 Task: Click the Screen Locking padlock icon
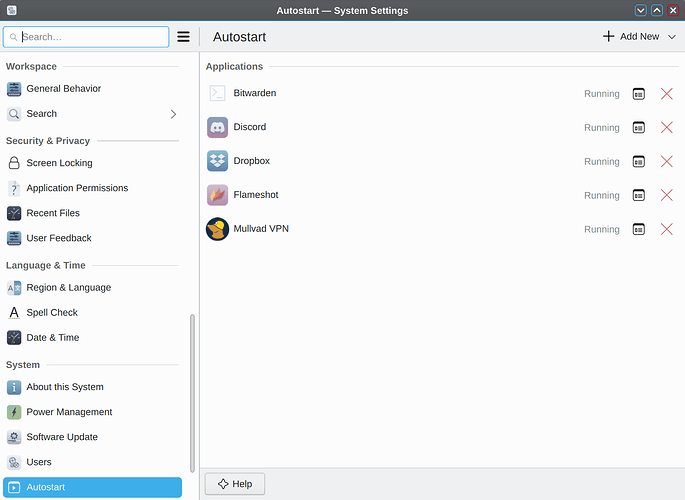tap(14, 163)
